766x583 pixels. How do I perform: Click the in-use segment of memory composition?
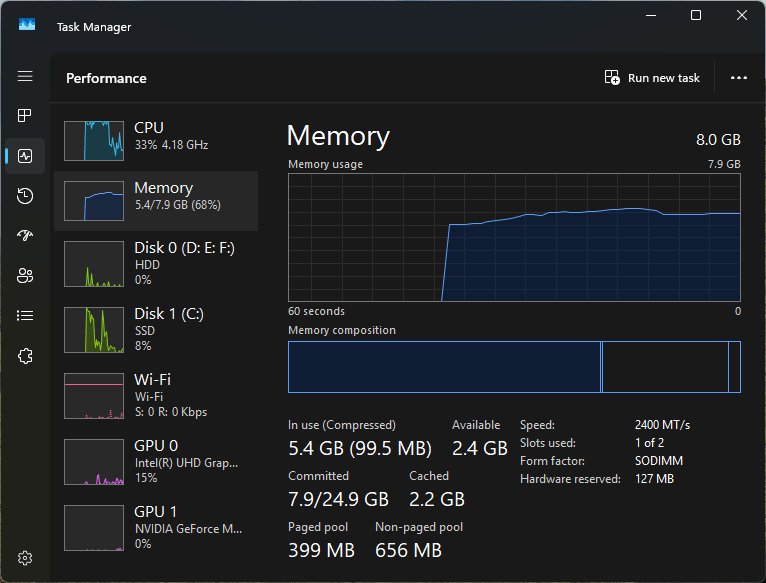[444, 367]
